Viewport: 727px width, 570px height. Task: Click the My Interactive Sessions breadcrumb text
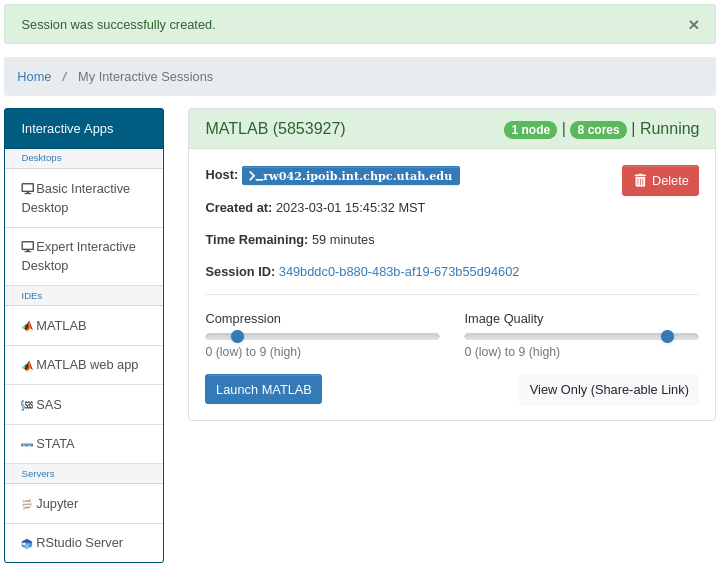pyautogui.click(x=145, y=77)
